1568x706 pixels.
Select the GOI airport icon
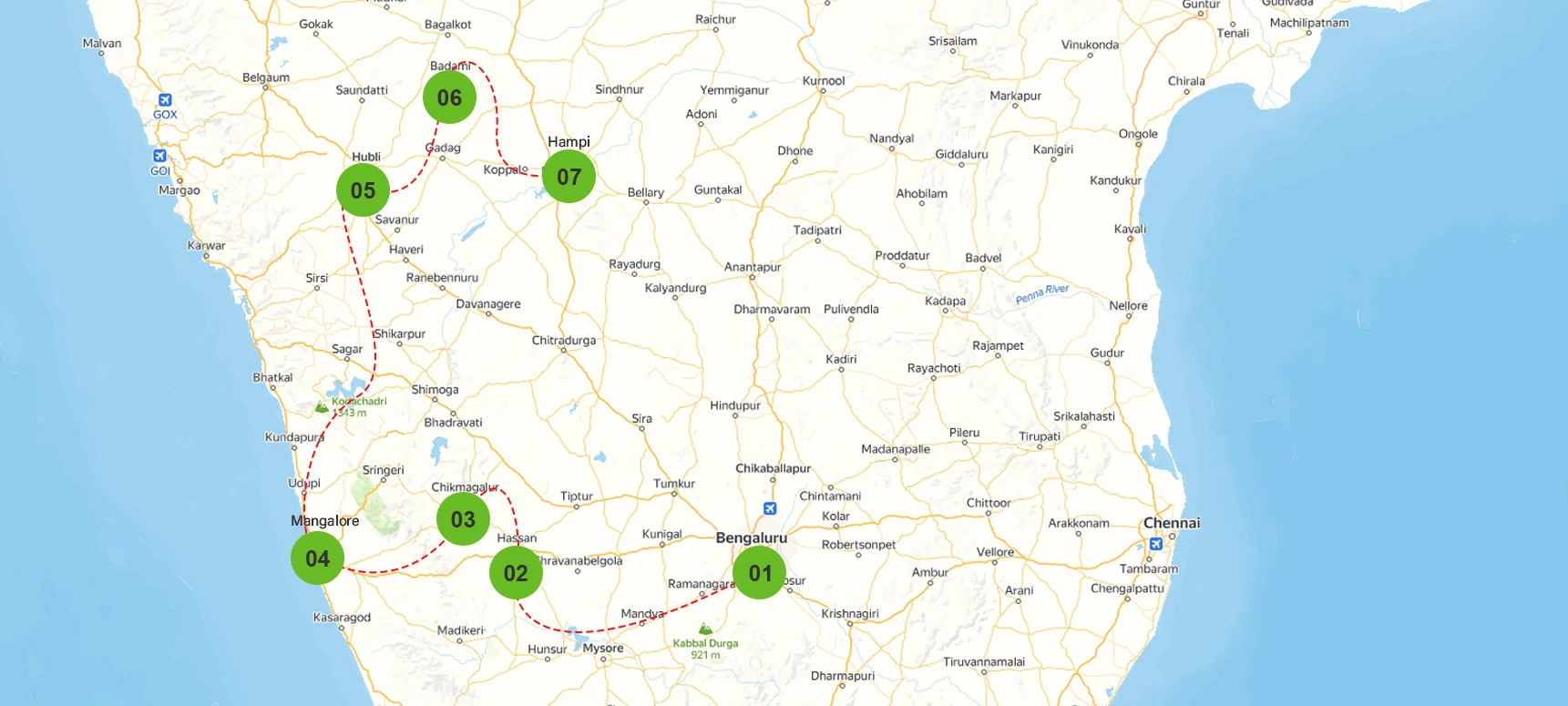(x=159, y=156)
